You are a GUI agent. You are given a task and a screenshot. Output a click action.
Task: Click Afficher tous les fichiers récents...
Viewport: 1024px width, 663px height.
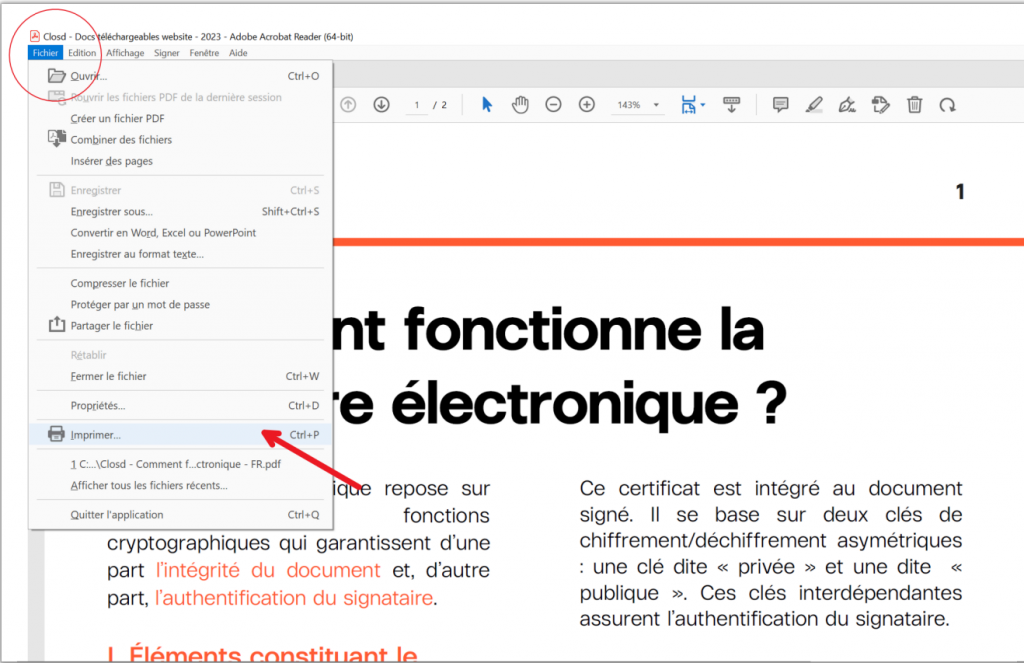[148, 485]
